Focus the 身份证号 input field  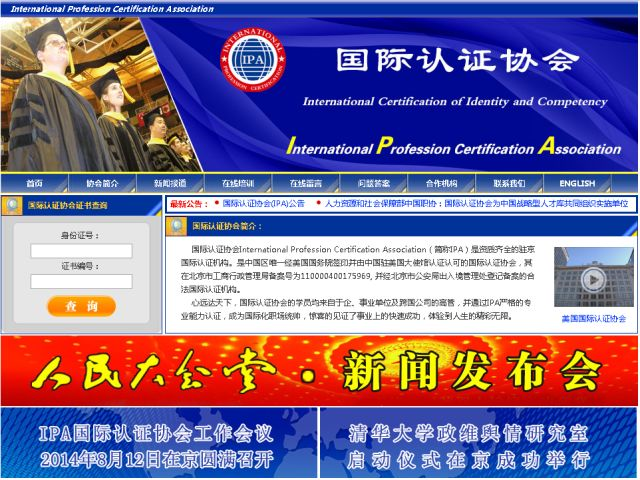pyautogui.click(x=81, y=251)
